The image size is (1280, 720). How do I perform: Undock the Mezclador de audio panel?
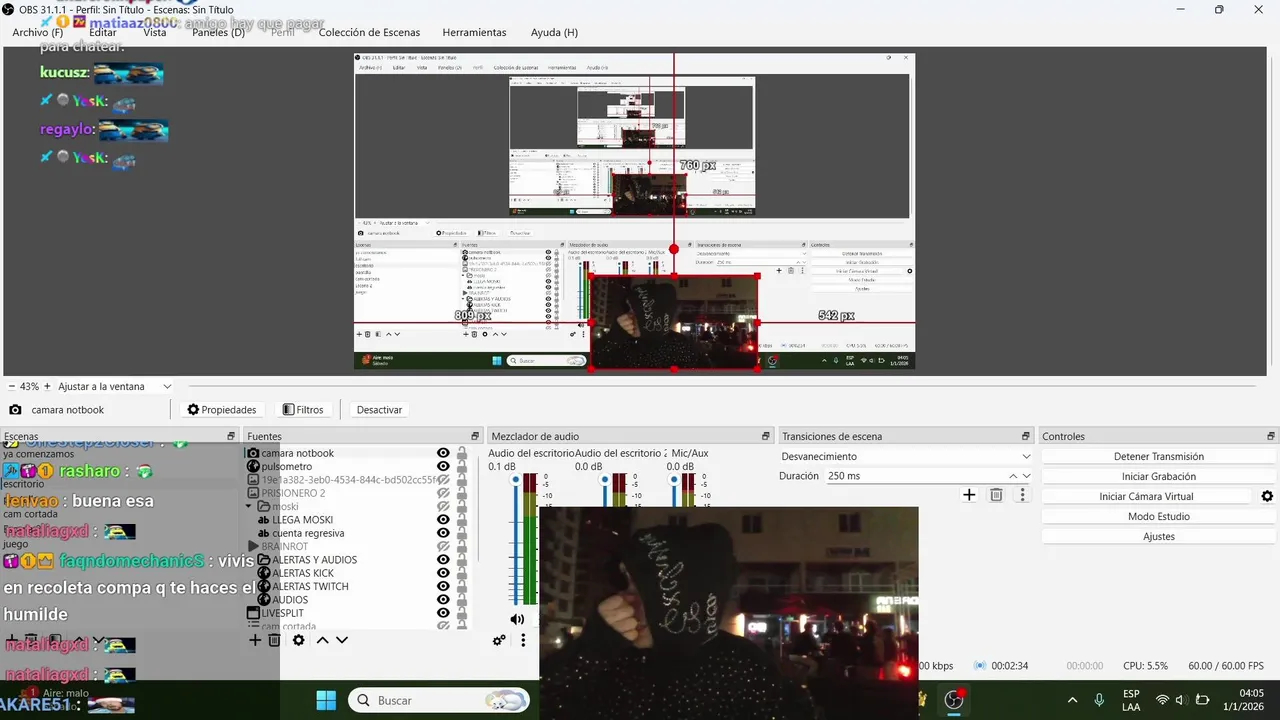pos(766,436)
